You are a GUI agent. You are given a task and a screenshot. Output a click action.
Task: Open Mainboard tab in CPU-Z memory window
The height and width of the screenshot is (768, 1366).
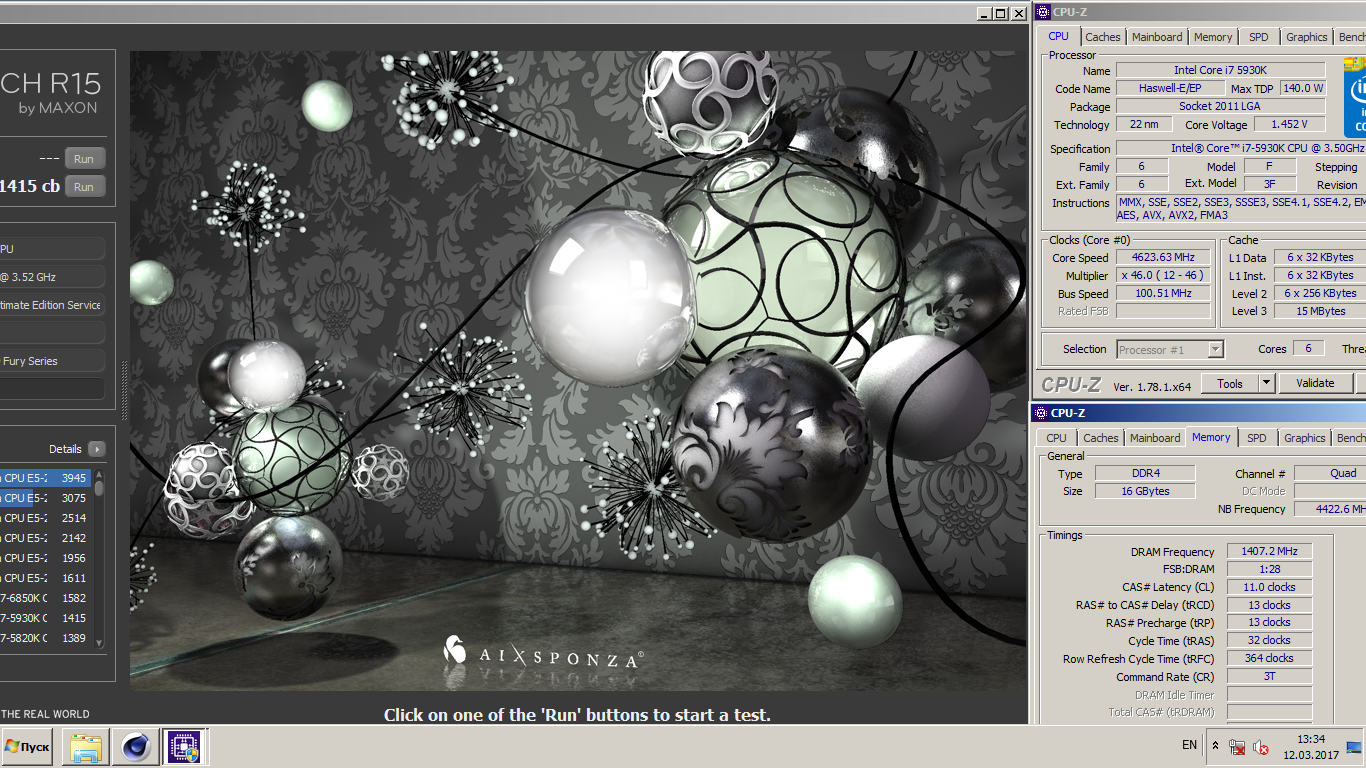[1155, 438]
